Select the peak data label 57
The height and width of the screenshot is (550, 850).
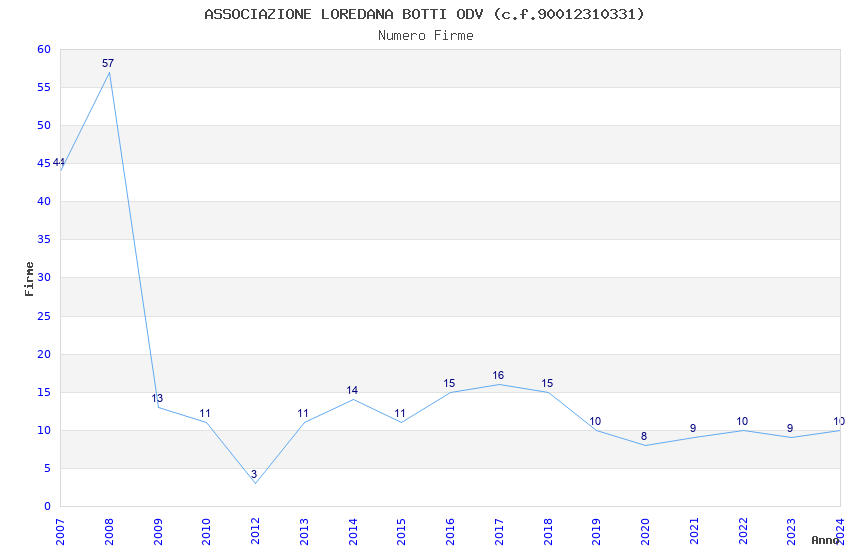(108, 63)
